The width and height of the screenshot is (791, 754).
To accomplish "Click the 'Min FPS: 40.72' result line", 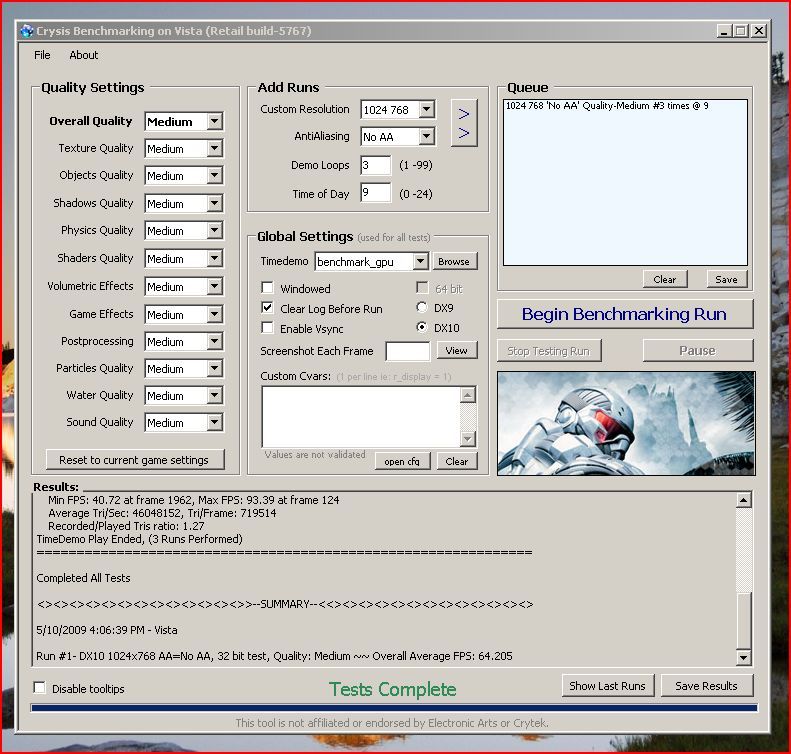I will click(x=194, y=500).
